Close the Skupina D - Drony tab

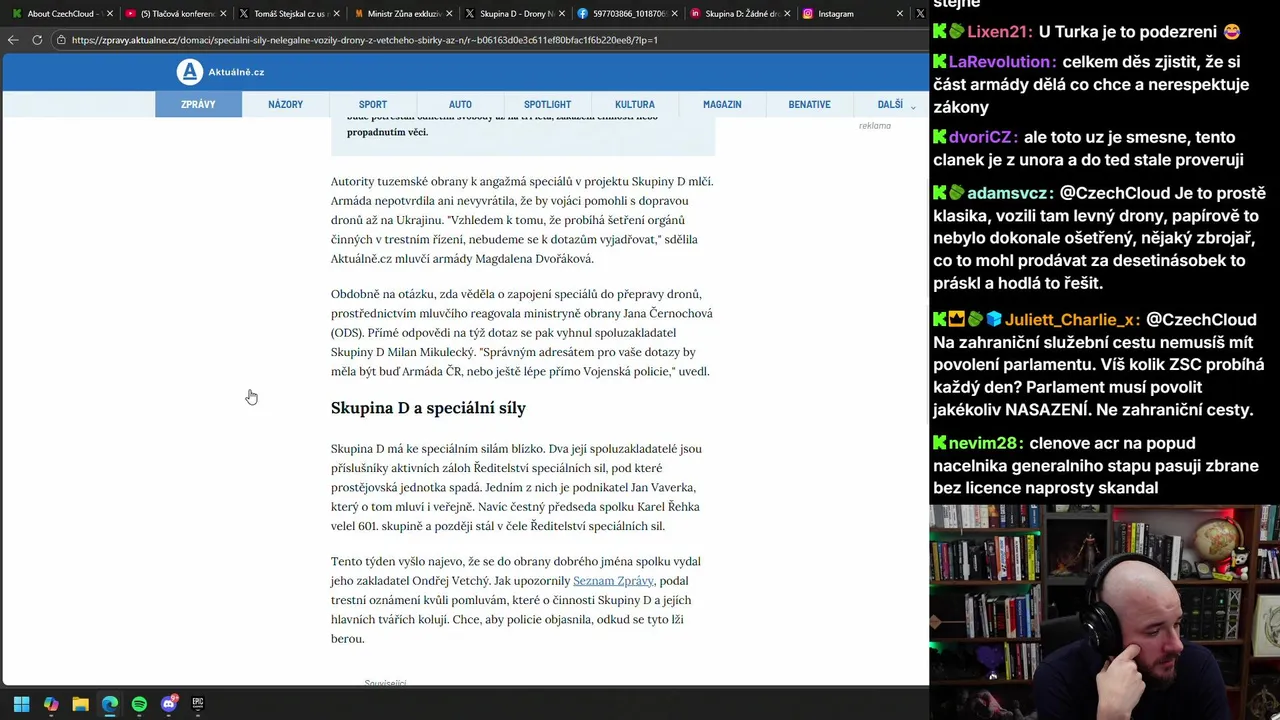561,14
